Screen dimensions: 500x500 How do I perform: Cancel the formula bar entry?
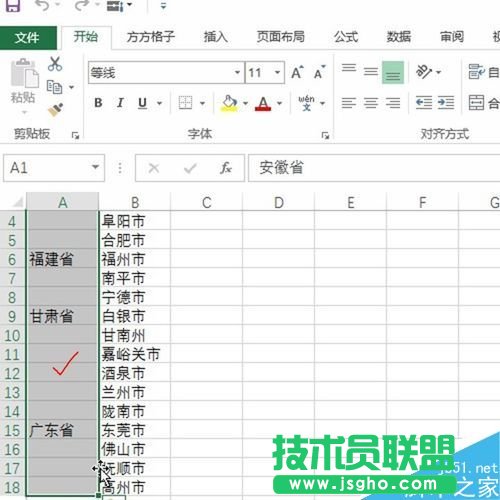pos(154,168)
